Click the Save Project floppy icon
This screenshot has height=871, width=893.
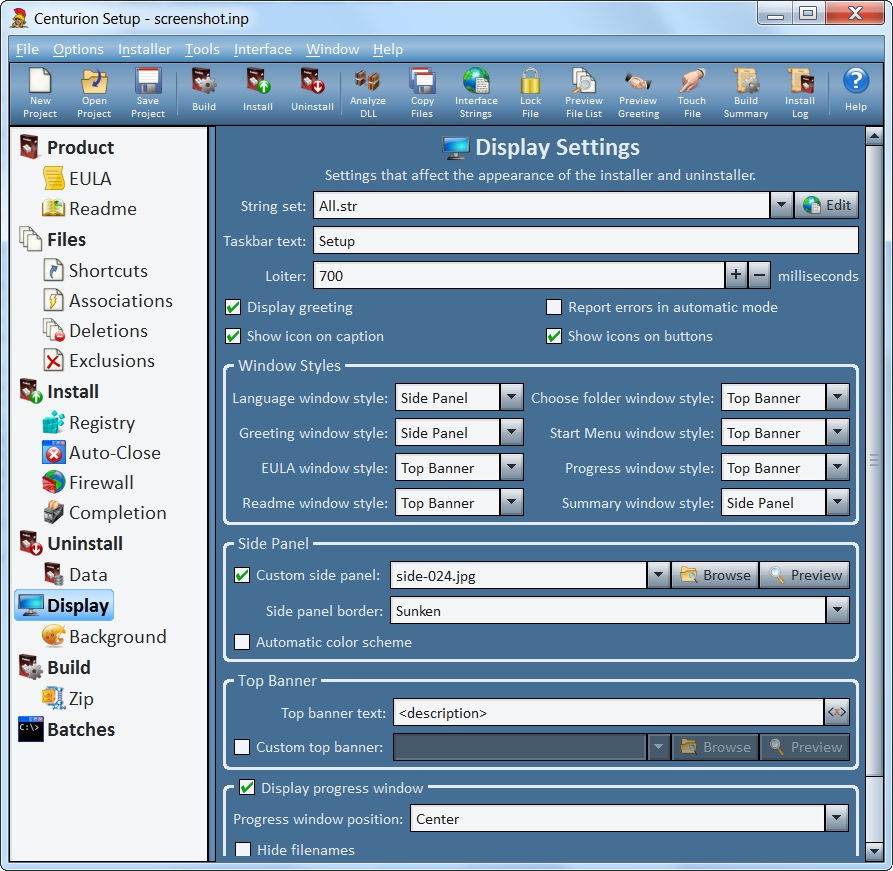[148, 93]
